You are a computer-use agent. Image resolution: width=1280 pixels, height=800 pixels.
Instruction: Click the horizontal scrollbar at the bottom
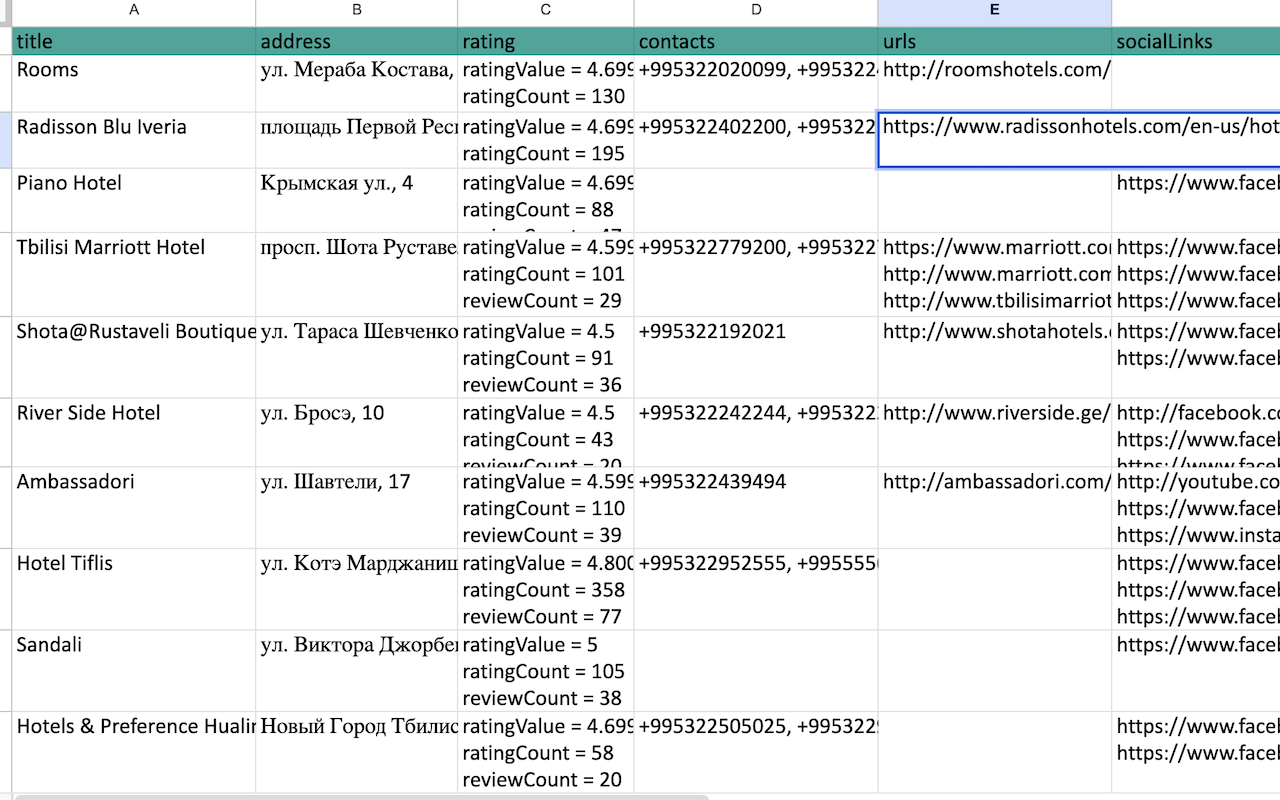tap(362, 797)
